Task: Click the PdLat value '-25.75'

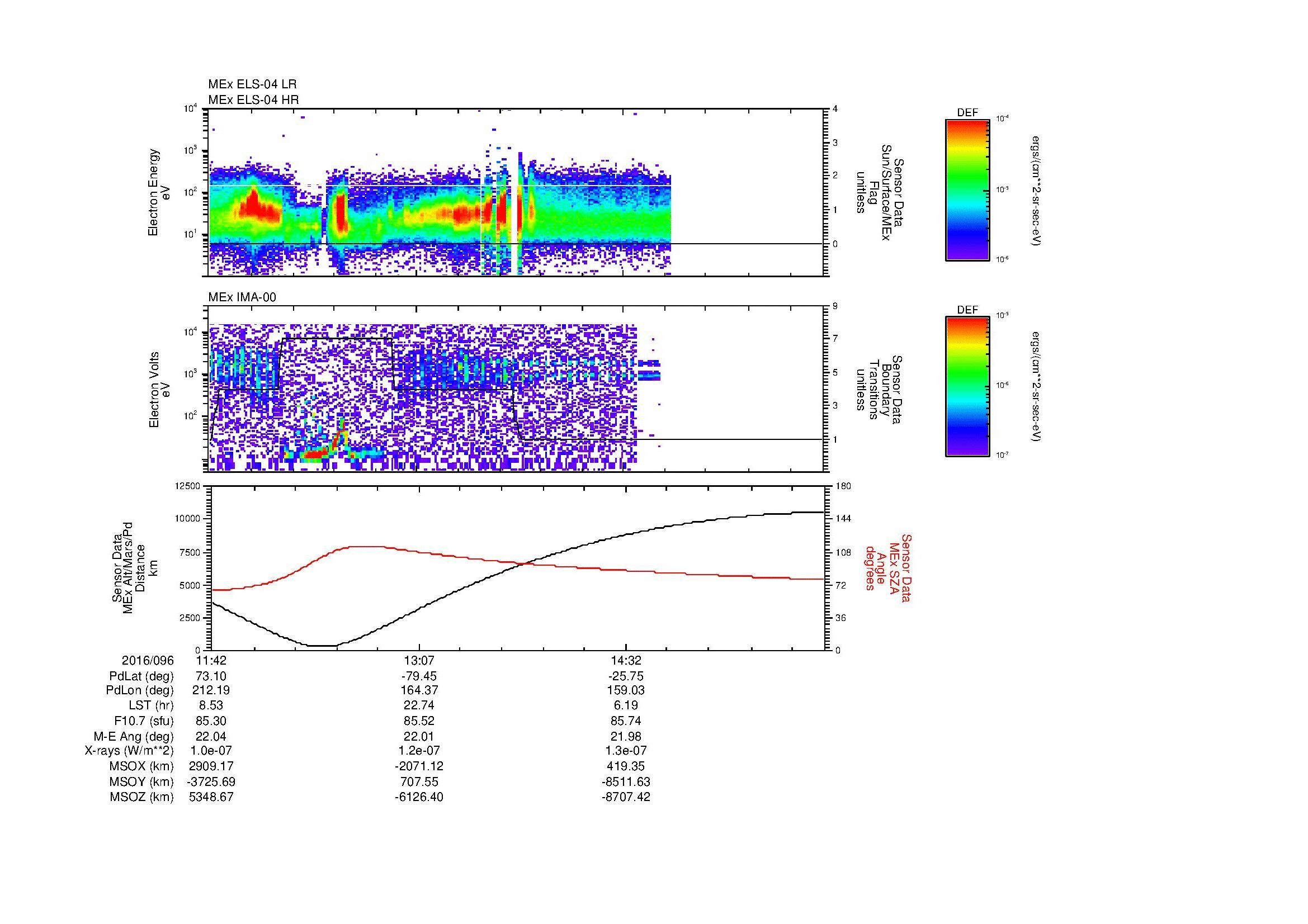Action: pos(626,676)
